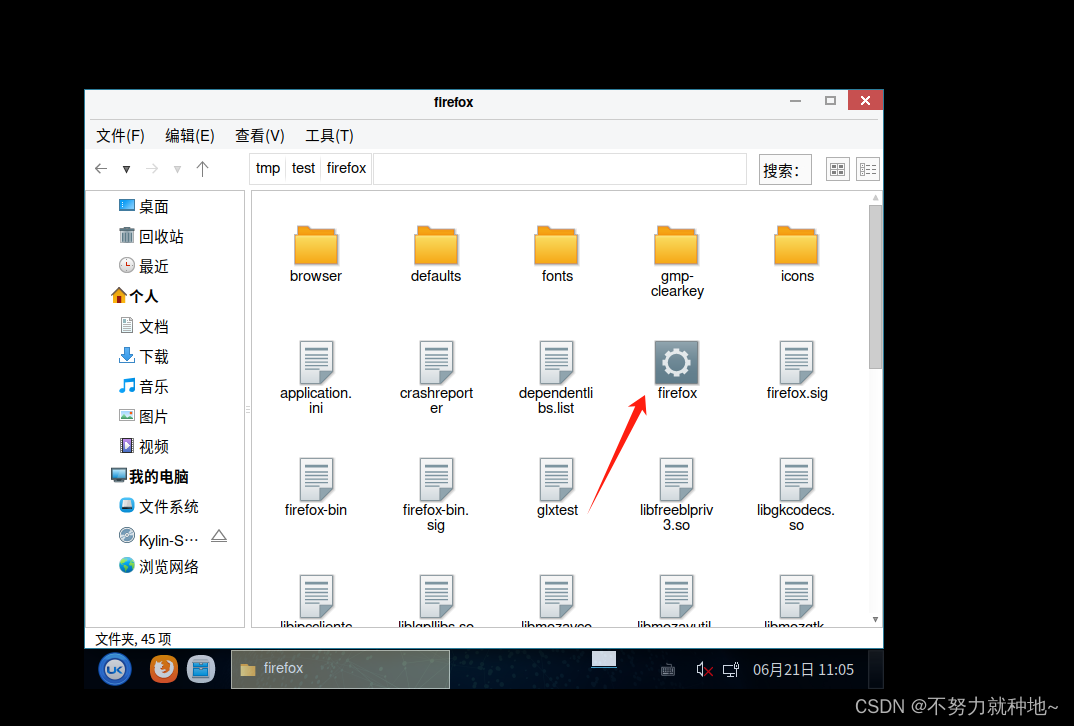Click firefox path breadcrumb
Screen dimensions: 1074x726
(x=347, y=168)
